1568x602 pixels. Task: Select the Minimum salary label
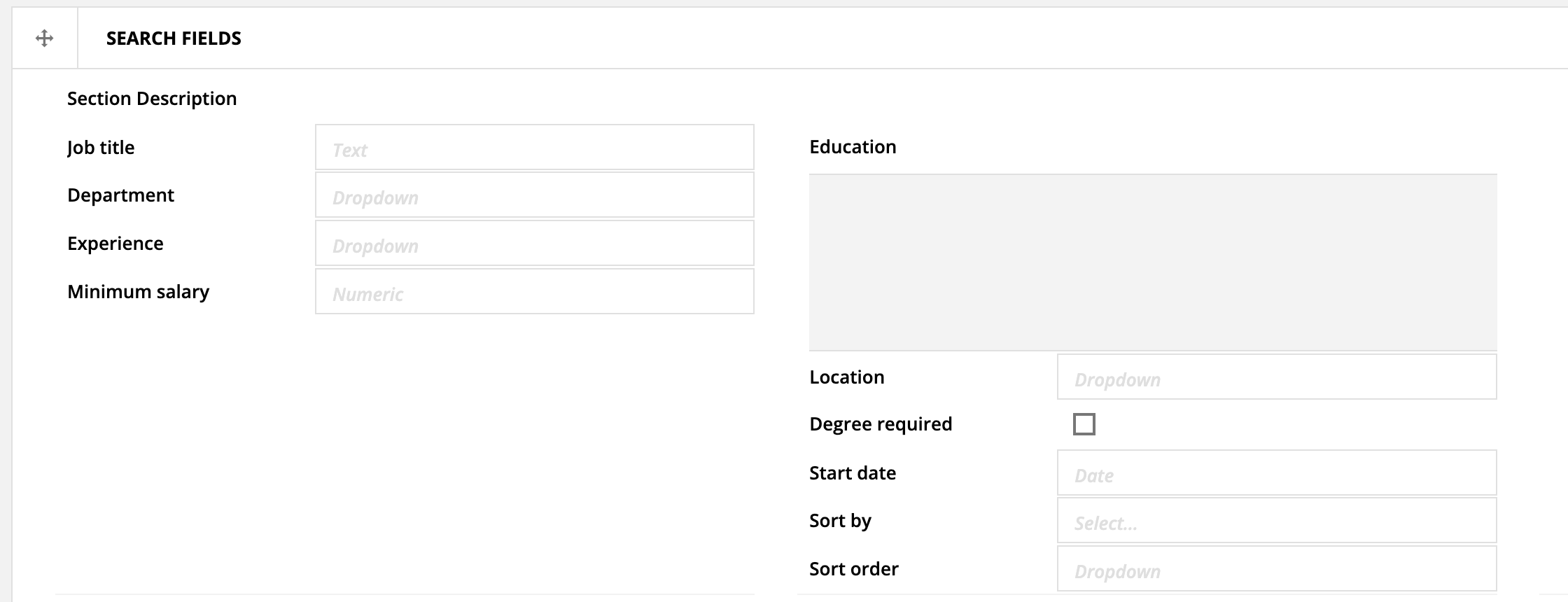[x=138, y=292]
